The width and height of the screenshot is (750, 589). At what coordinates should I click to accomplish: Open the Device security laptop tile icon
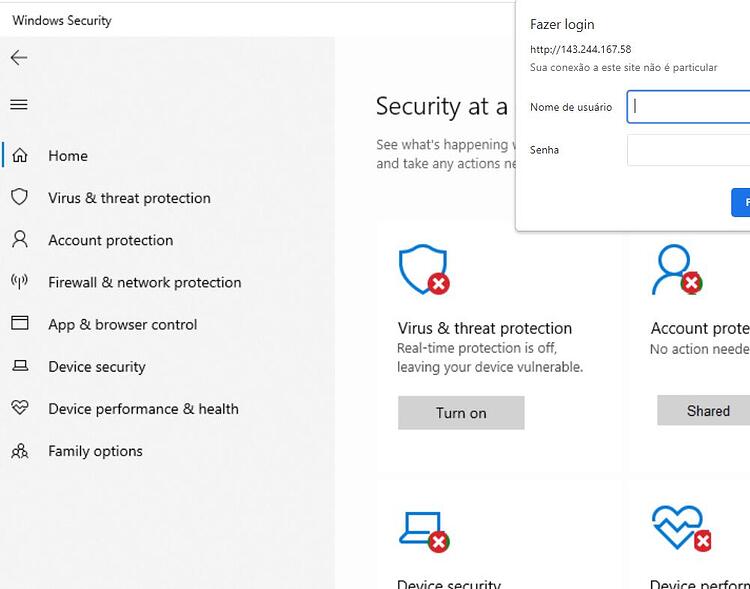tap(424, 532)
